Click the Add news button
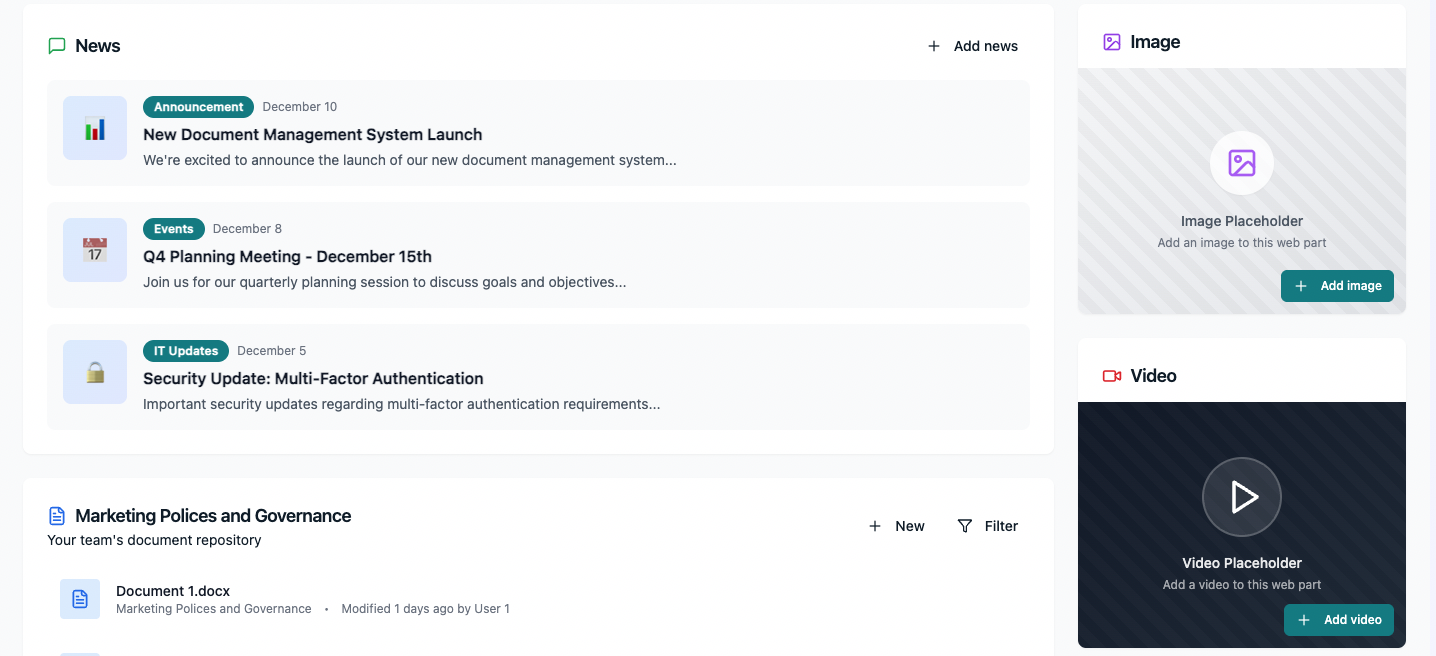The image size is (1436, 656). (972, 46)
